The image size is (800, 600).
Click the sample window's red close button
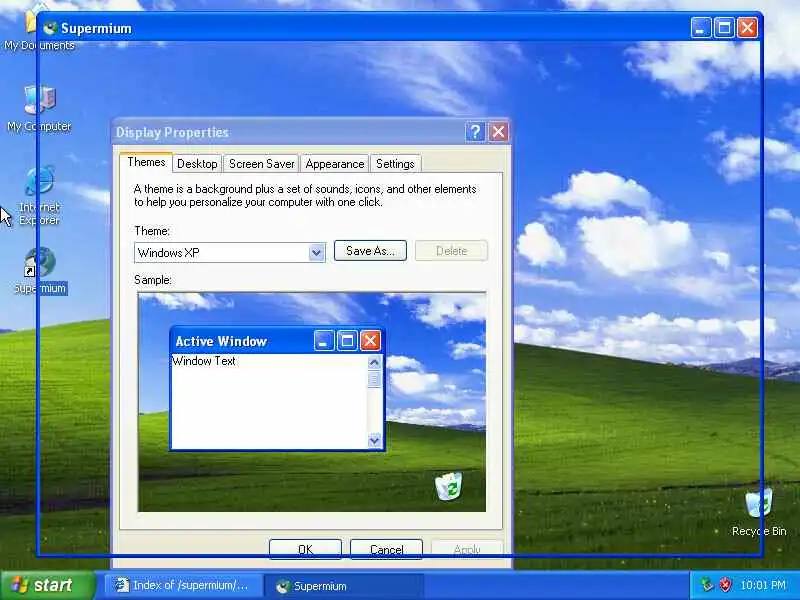370,341
